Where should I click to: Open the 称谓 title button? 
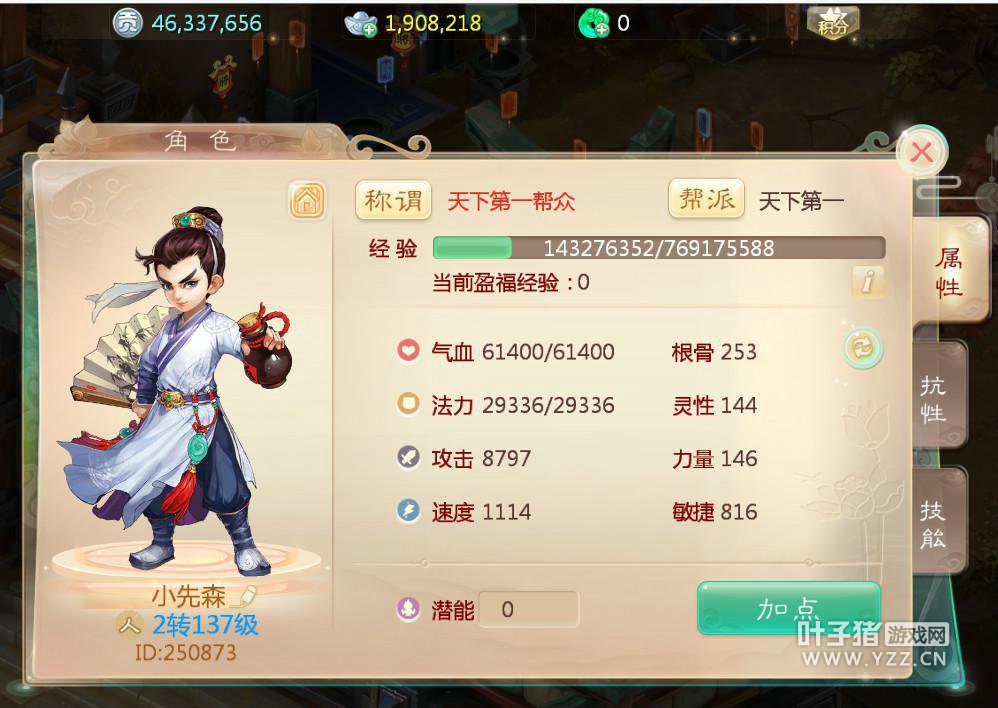coord(393,201)
